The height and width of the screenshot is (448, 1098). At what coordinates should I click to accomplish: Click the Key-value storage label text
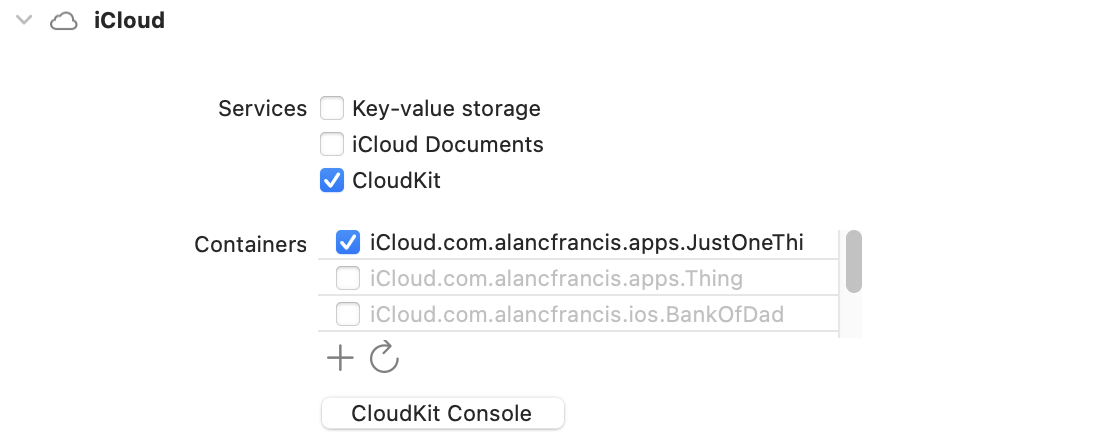[x=447, y=108]
